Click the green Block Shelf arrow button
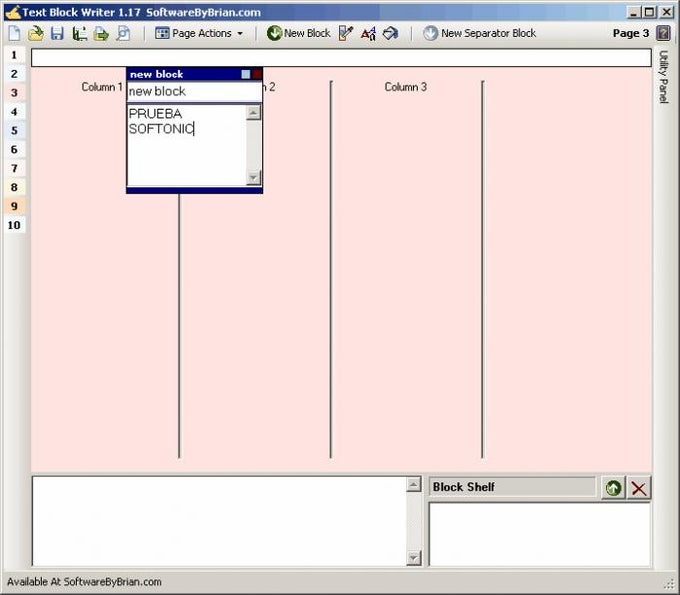Image resolution: width=680 pixels, height=595 pixels. (613, 488)
